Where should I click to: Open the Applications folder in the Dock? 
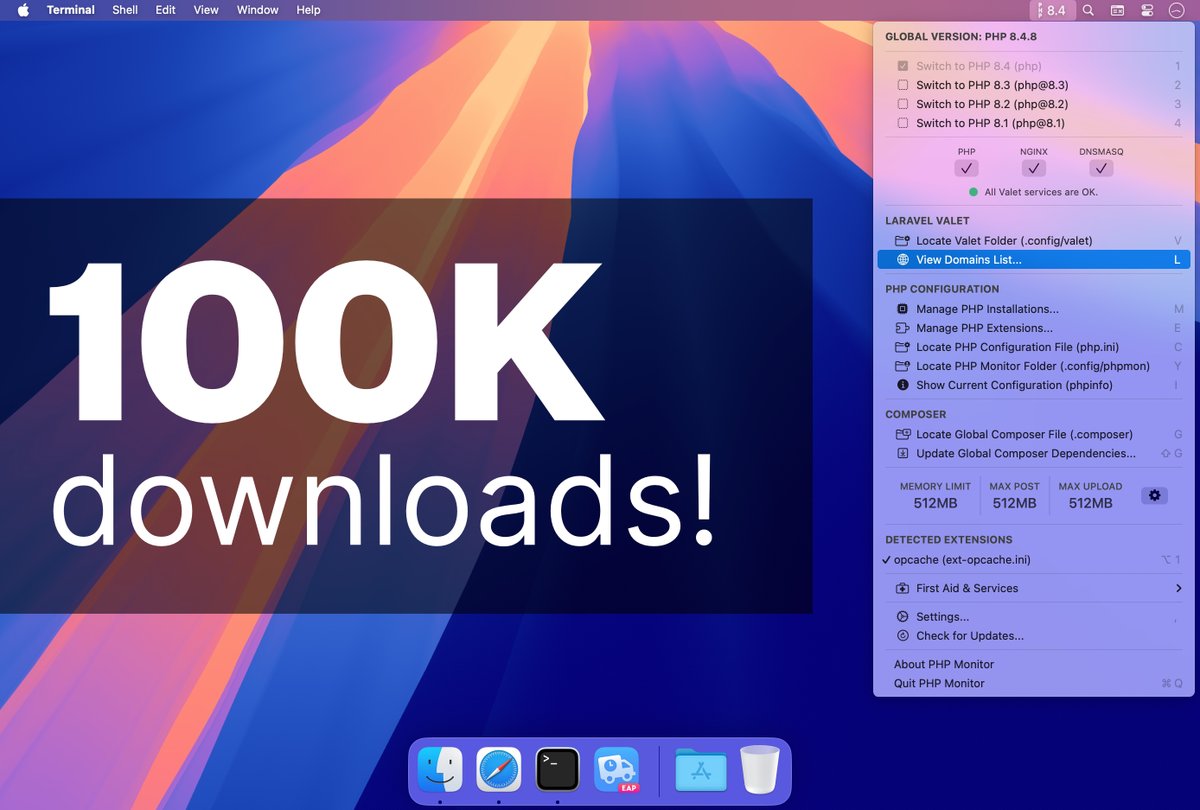pos(701,770)
